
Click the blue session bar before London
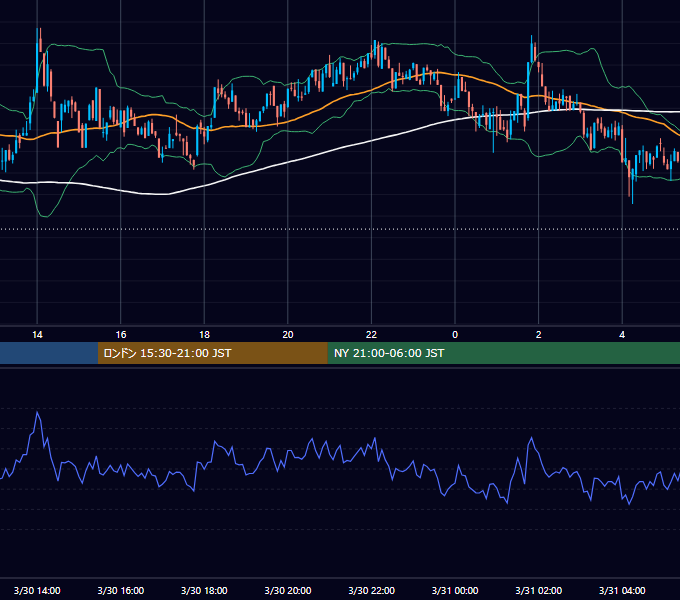(x=49, y=353)
